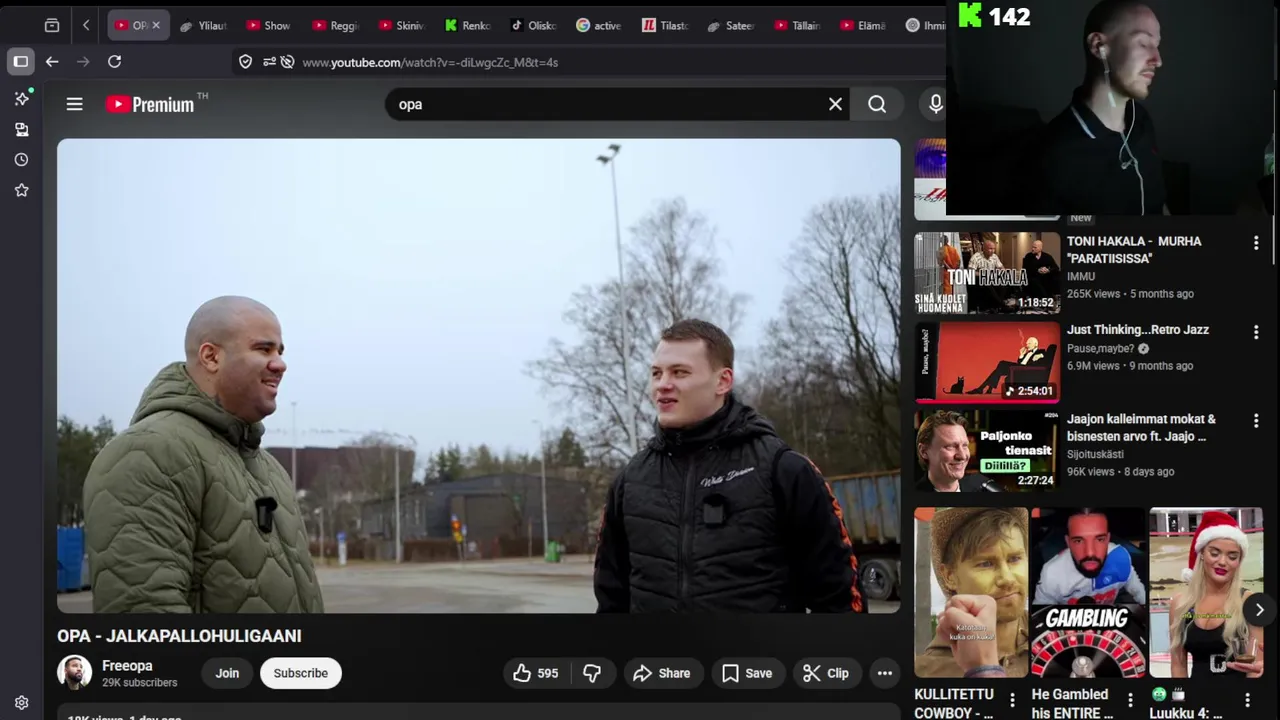1280x720 pixels.
Task: Toggle the browser sidebar panel
Action: (20, 62)
